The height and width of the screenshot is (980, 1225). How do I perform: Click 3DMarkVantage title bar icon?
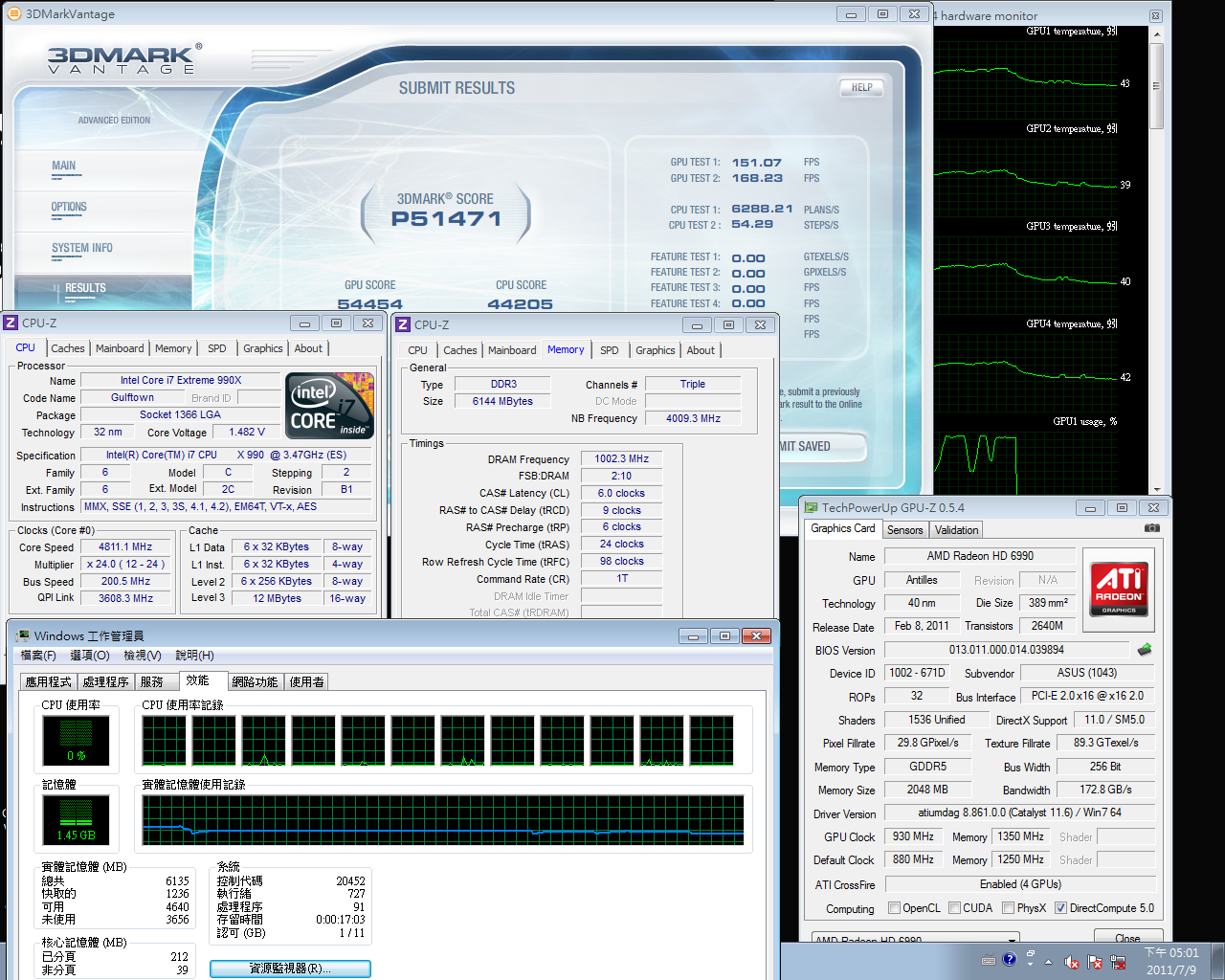[x=13, y=13]
